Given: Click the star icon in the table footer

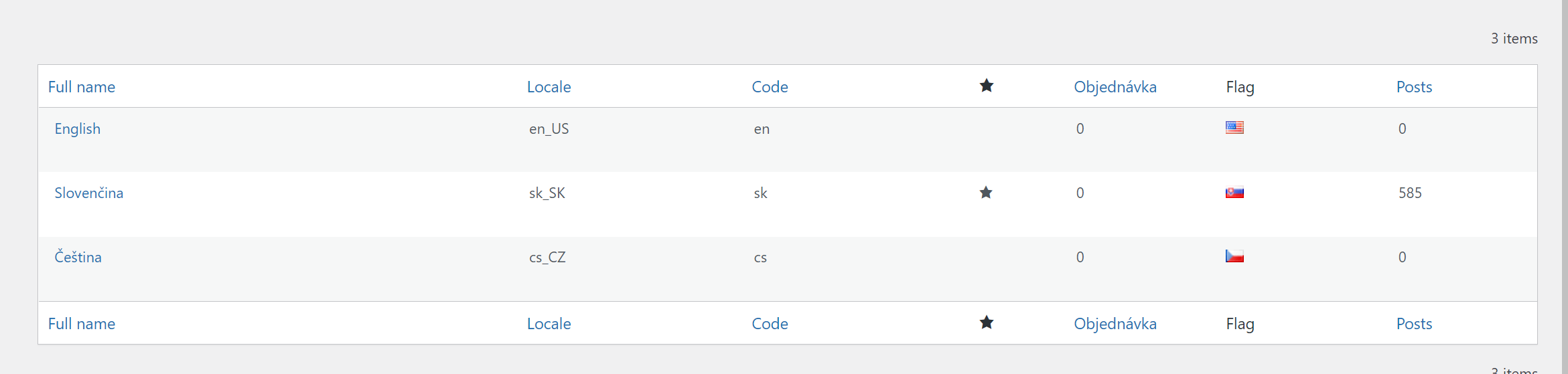Looking at the screenshot, I should pyautogui.click(x=987, y=322).
